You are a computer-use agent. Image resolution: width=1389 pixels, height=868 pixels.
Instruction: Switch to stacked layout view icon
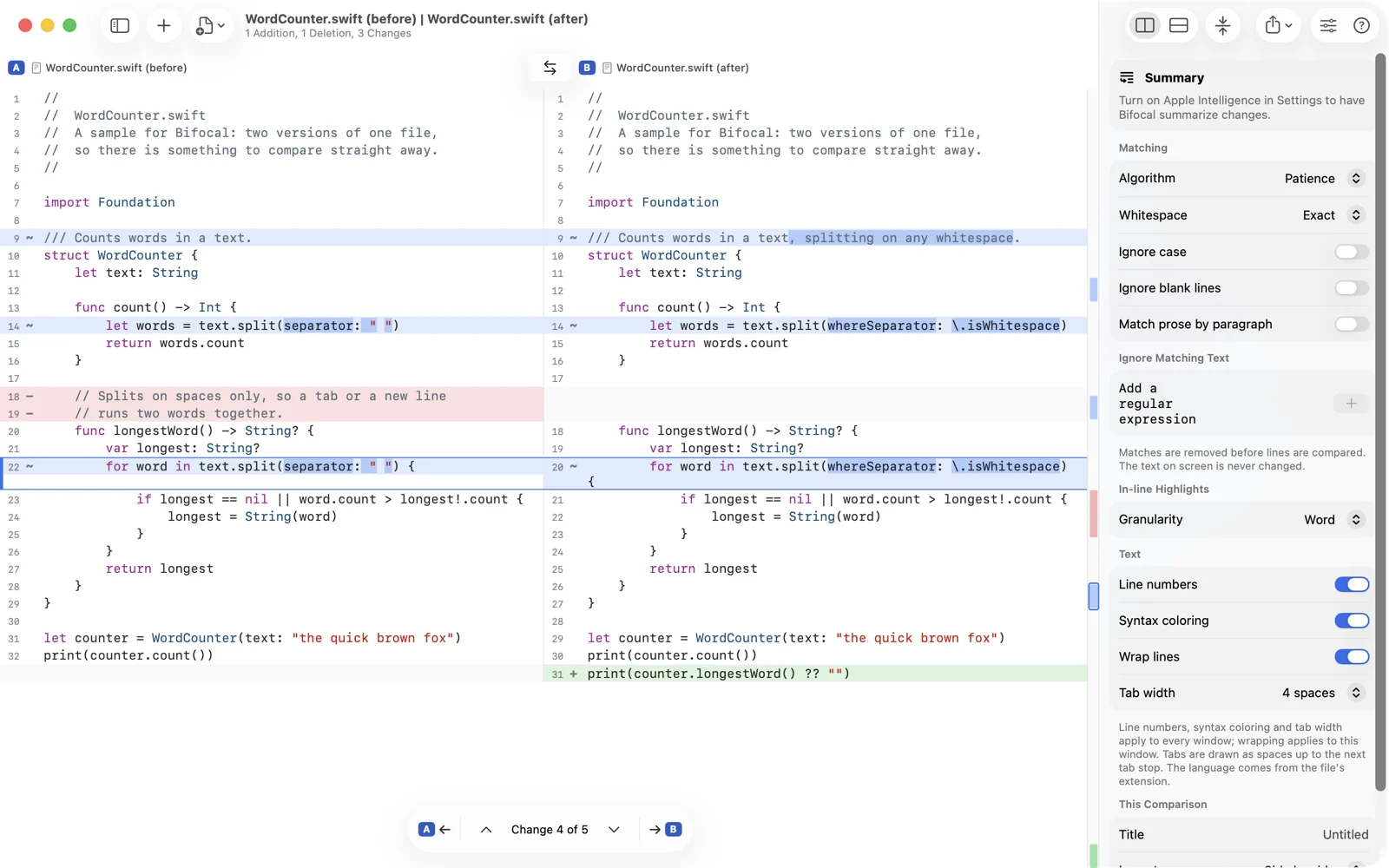[x=1179, y=26]
